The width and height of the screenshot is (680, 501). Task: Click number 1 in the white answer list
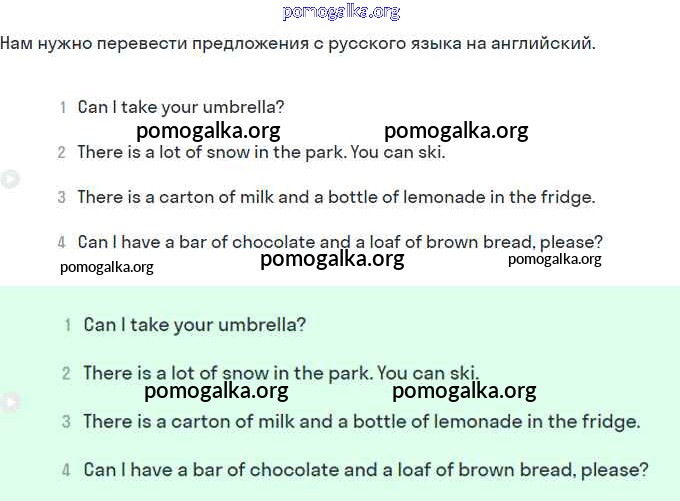pos(62,107)
